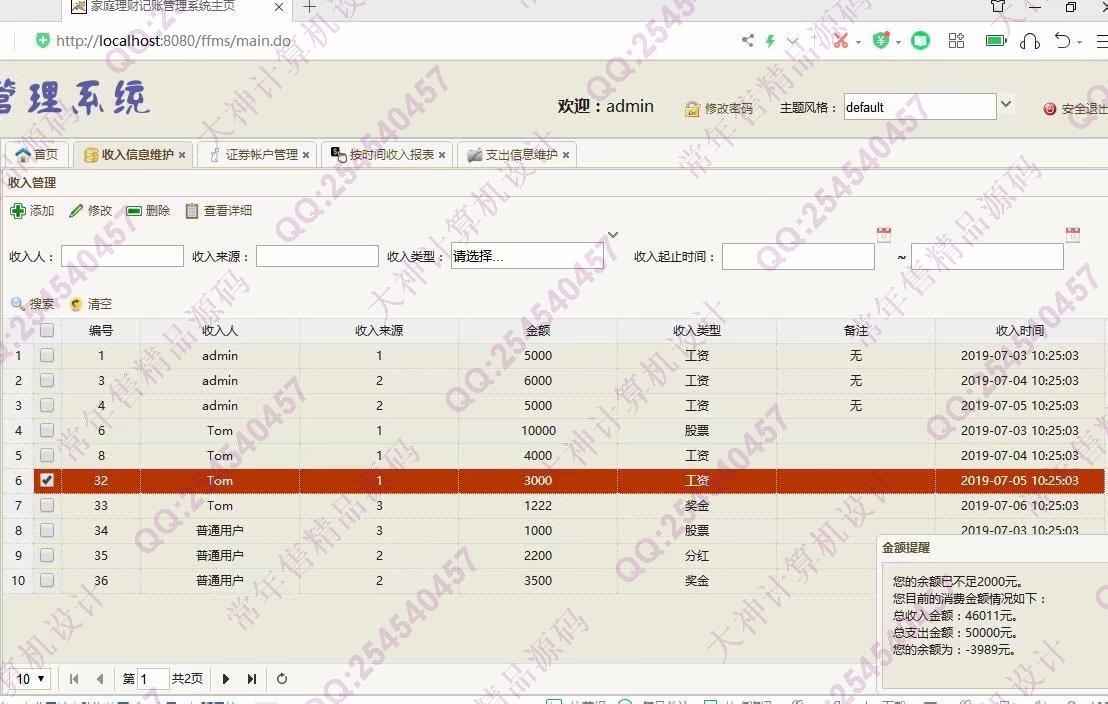Close the 证券帐户管理 tab
Screen dimensions: 1108x704
point(306,155)
